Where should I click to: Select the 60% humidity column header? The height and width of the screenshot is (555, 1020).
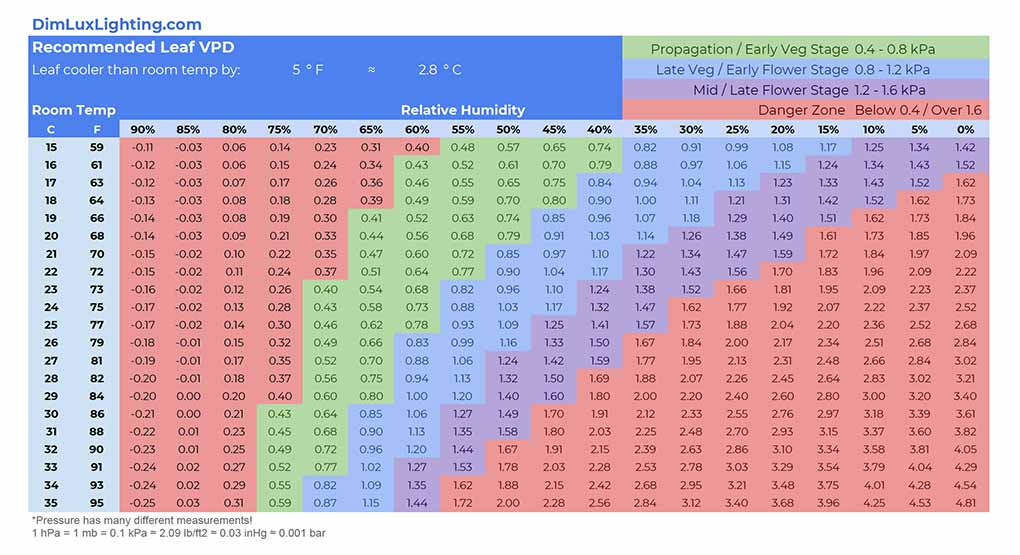pos(416,129)
